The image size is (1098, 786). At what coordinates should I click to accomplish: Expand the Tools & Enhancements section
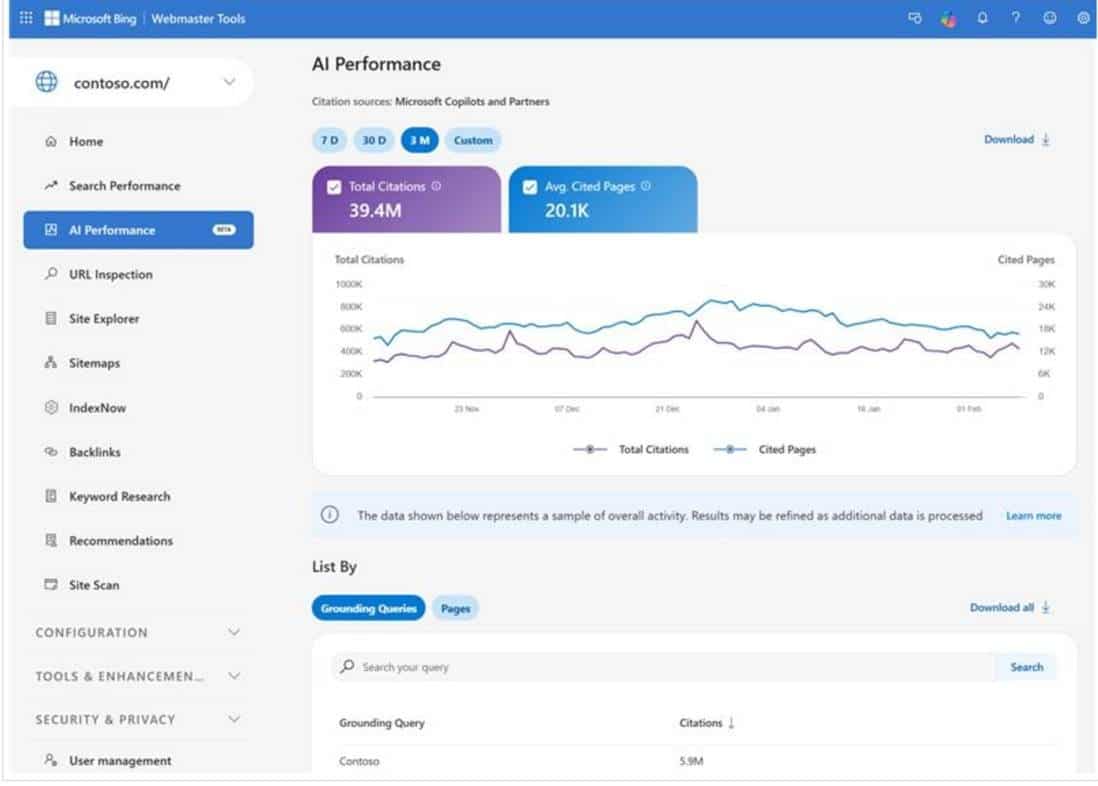click(138, 676)
